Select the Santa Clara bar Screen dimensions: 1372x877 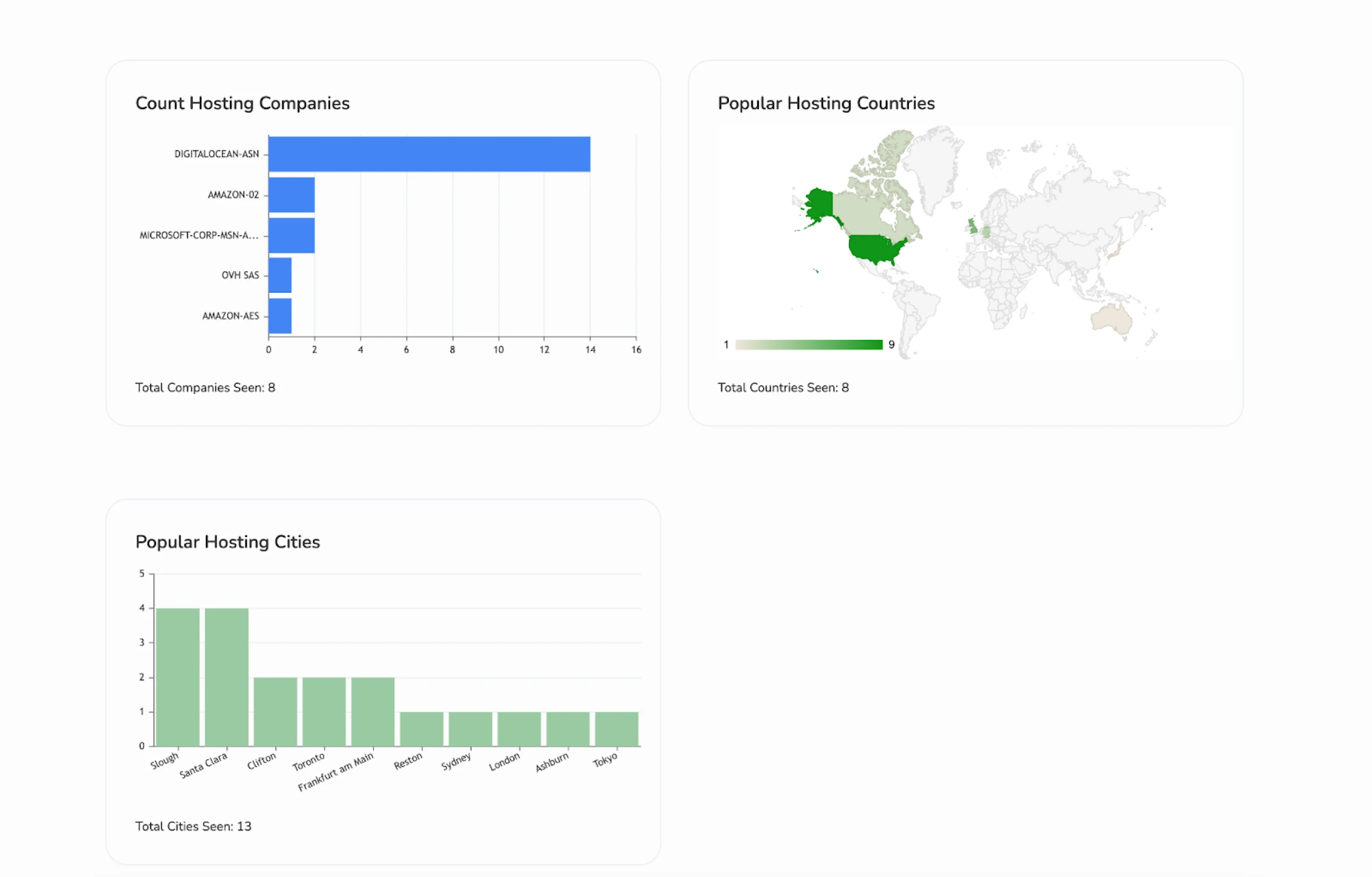click(227, 677)
